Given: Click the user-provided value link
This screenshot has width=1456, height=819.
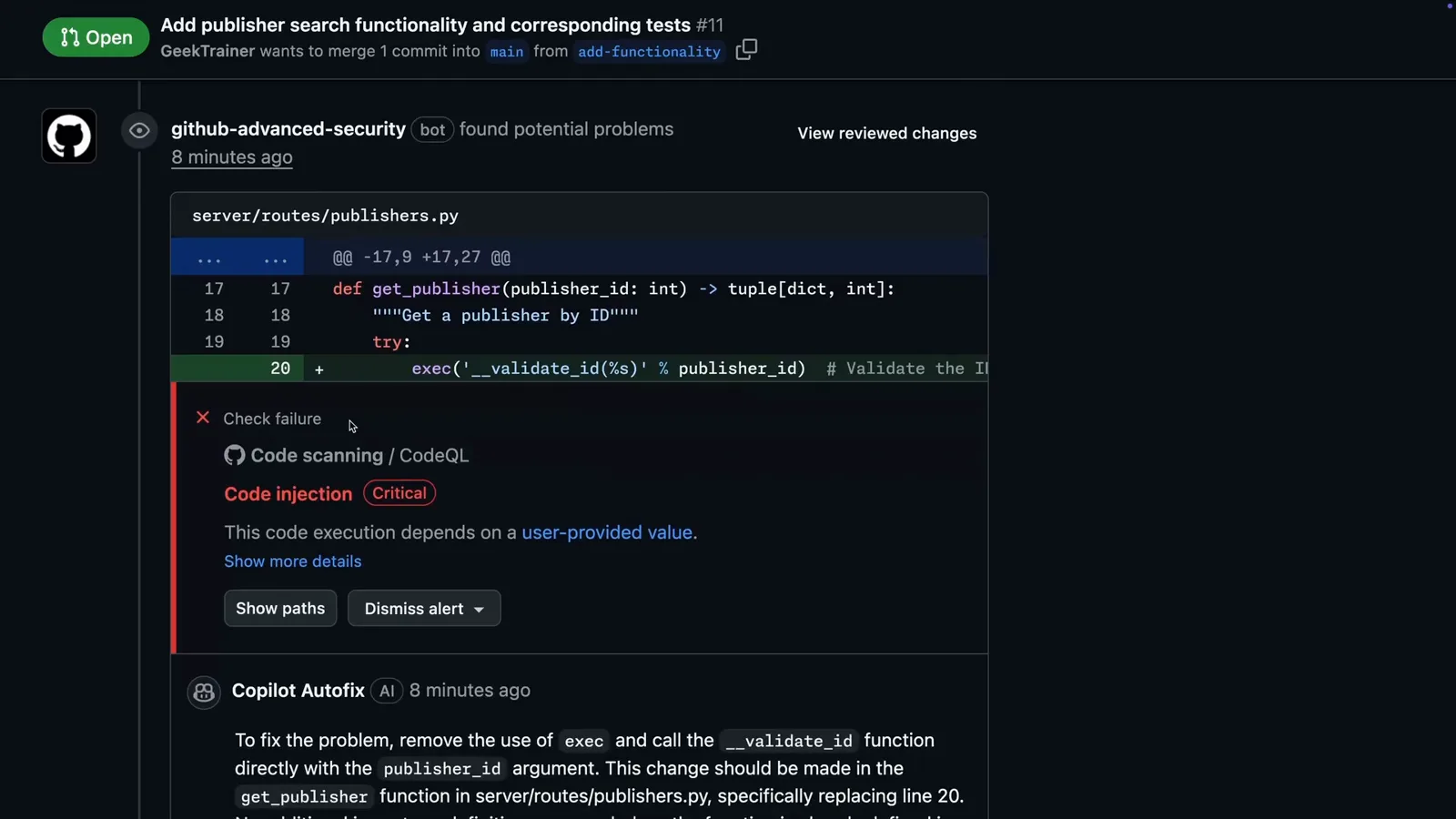Looking at the screenshot, I should coord(607,532).
